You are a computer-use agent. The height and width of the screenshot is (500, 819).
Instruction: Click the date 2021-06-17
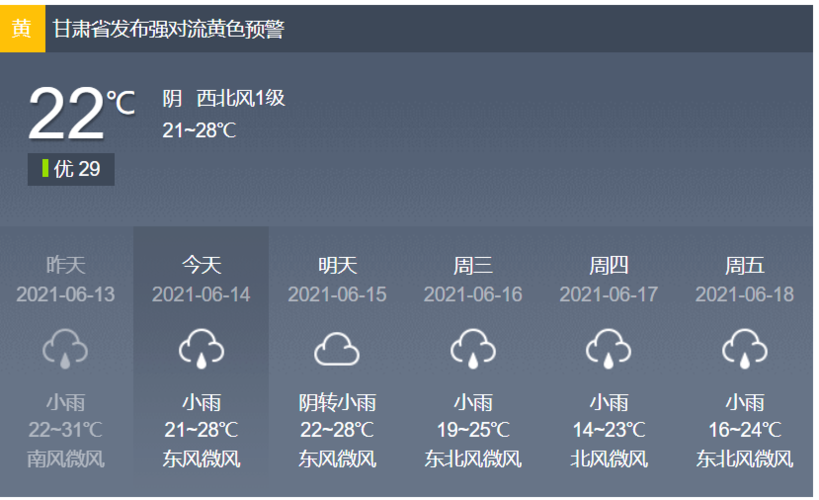point(609,295)
